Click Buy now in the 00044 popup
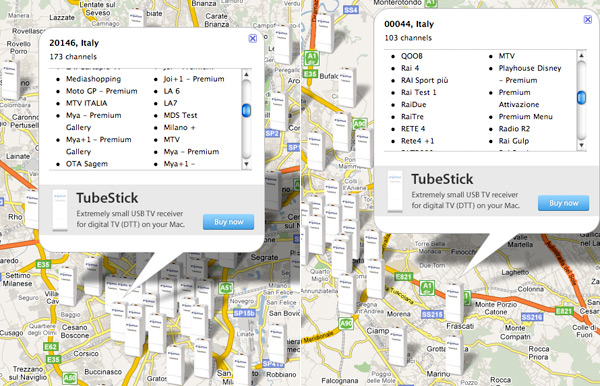This screenshot has width=600, height=386. tap(563, 203)
